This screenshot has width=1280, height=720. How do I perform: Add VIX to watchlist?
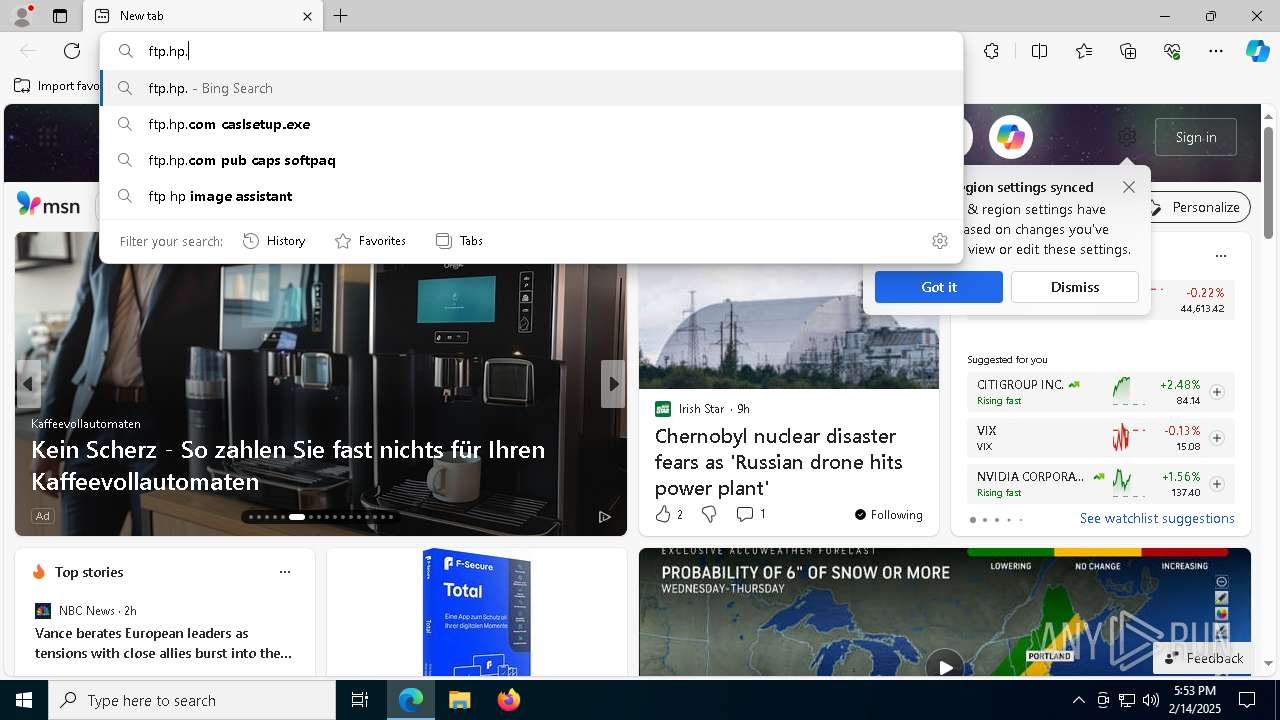1217,438
